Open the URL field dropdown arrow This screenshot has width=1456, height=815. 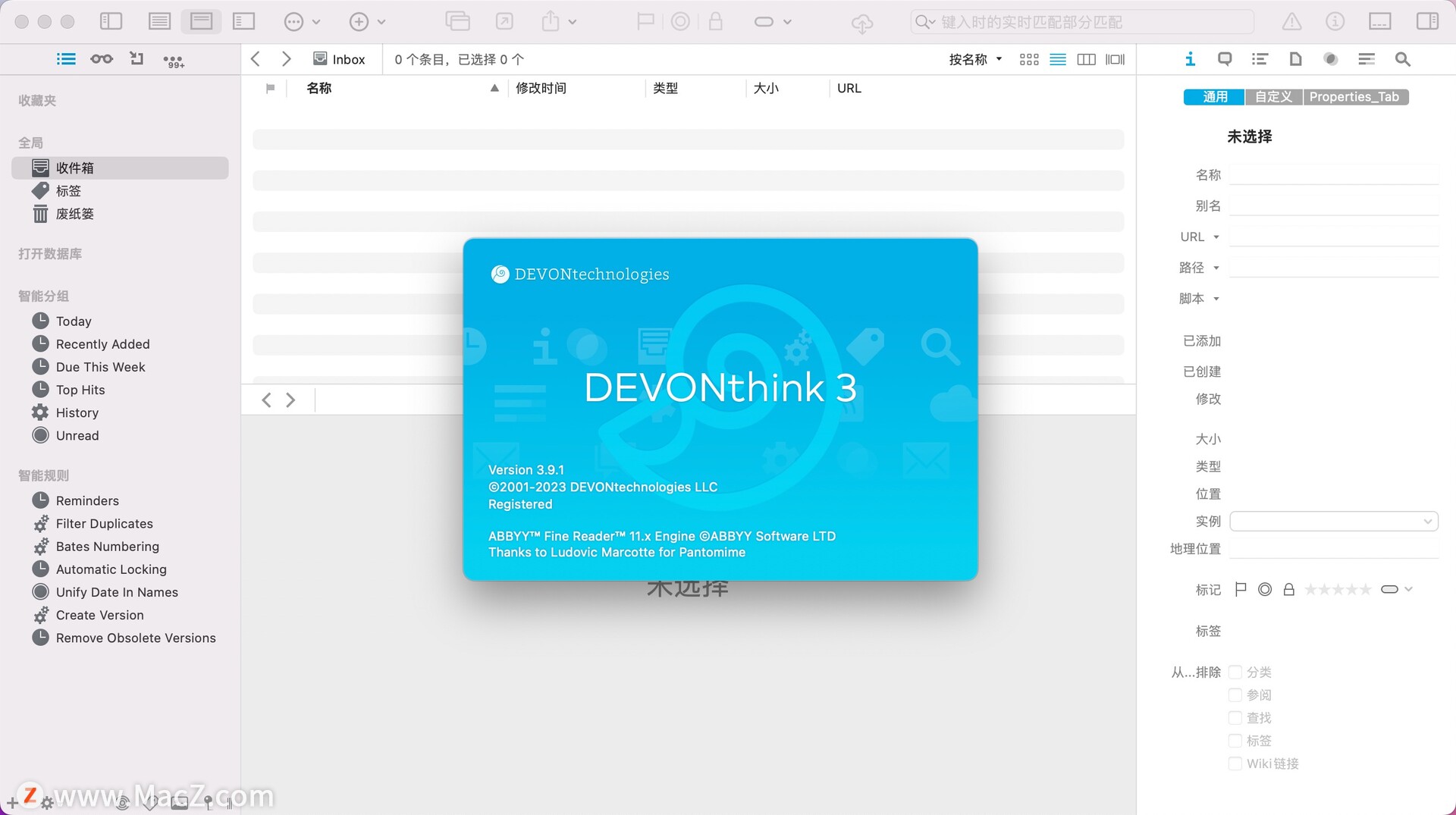(x=1216, y=237)
